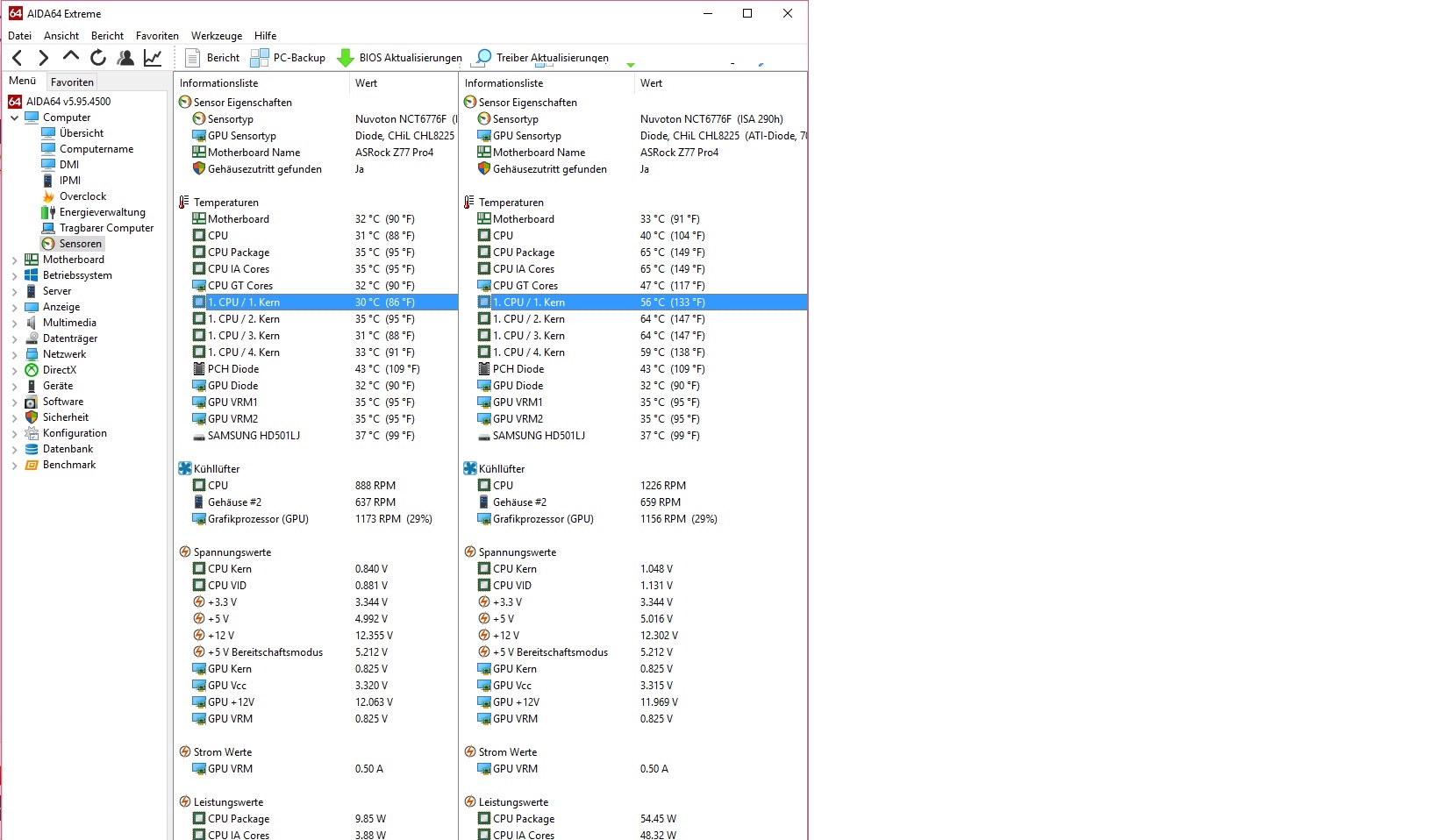Viewport: 1436px width, 840px height.
Task: Collapse the Computer tree node
Action: point(14,117)
